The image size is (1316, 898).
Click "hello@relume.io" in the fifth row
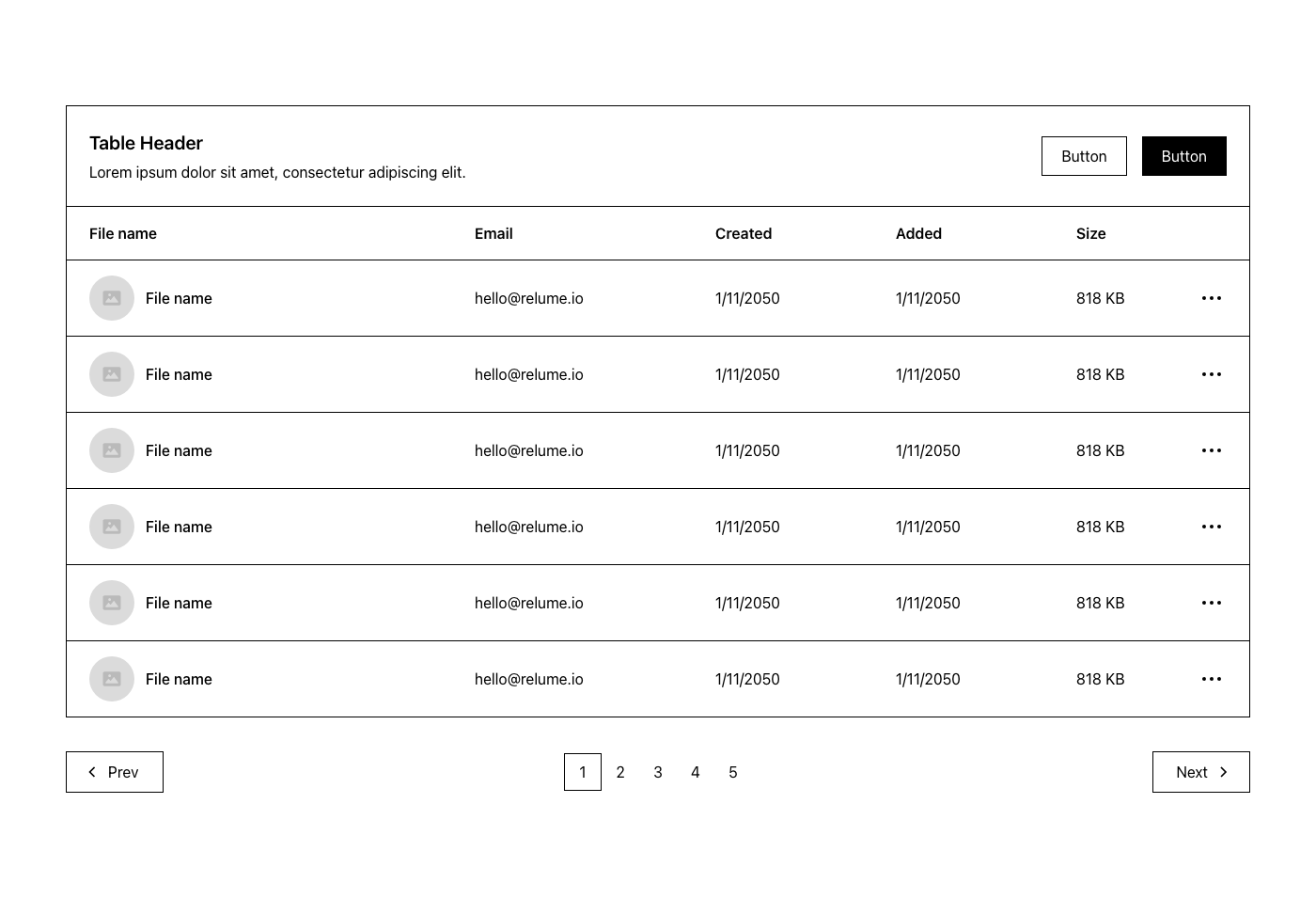click(x=529, y=603)
